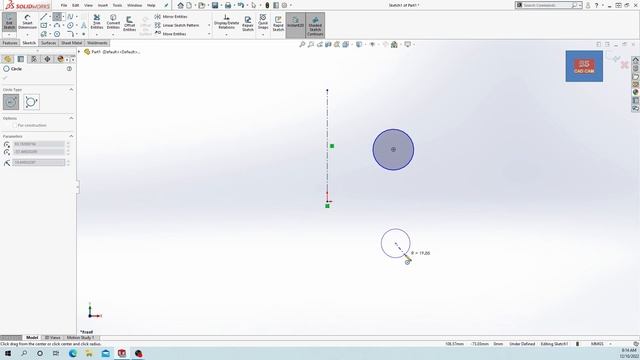Image resolution: width=640 pixels, height=360 pixels.
Task: Switch to the PropertyManager tab
Action: tap(20, 59)
